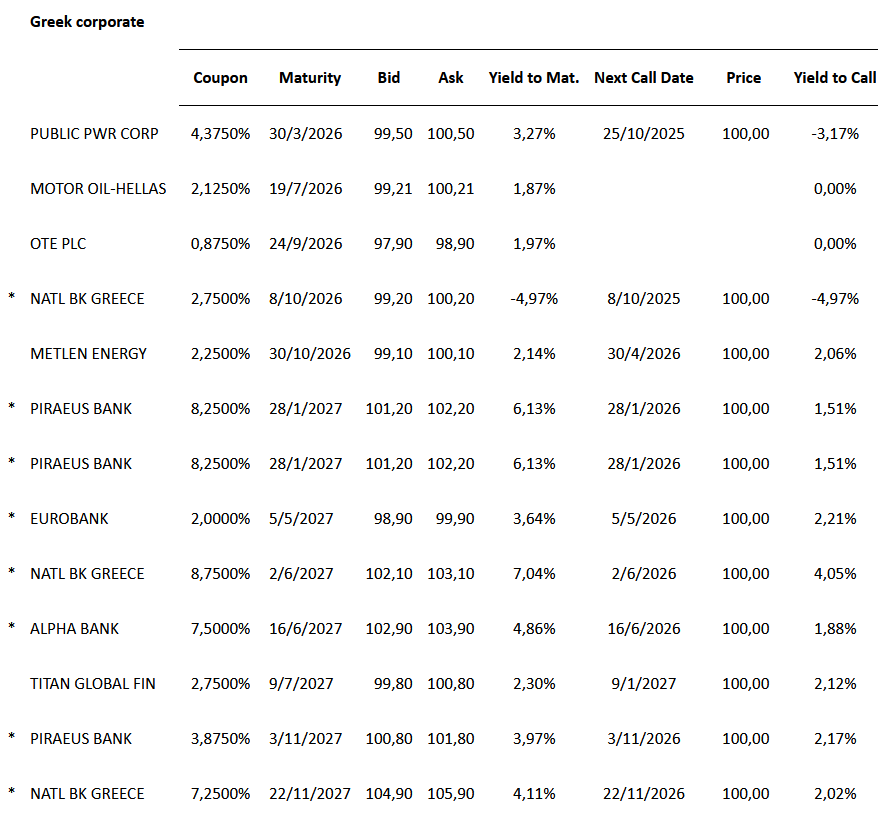The image size is (878, 815).
Task: Click the EUROBANK issuer name
Action: [69, 519]
